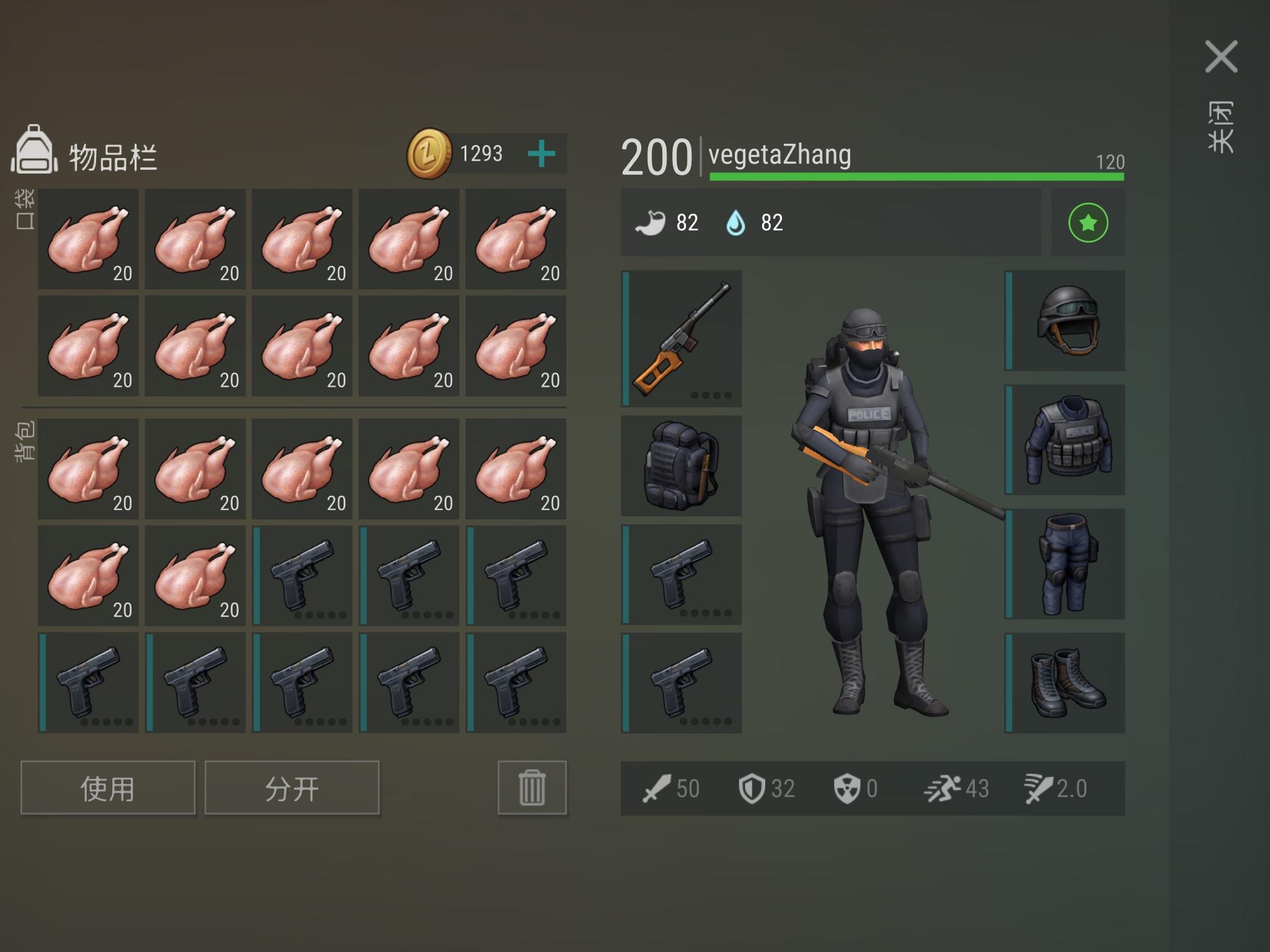The height and width of the screenshot is (952, 1270).
Task: Close the inventory with the X
Action: [1221, 57]
